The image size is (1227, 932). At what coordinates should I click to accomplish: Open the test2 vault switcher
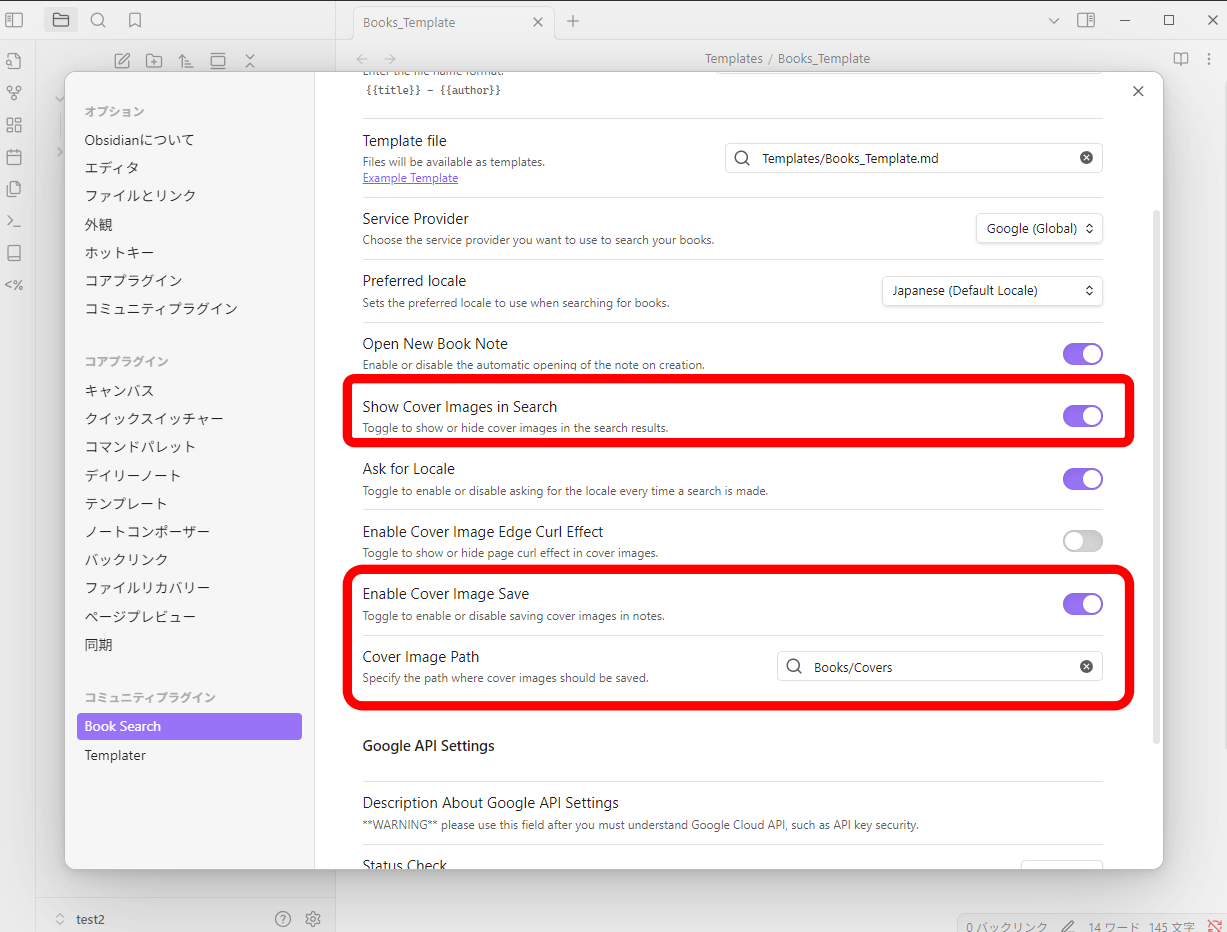point(80,919)
